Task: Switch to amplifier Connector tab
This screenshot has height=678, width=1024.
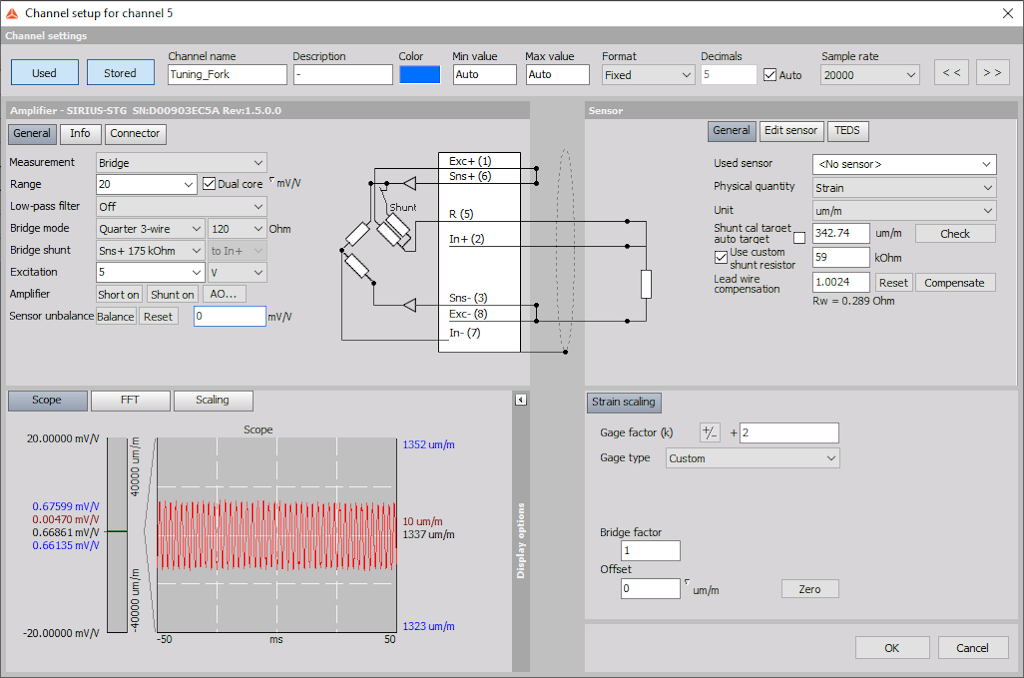Action: pos(135,133)
